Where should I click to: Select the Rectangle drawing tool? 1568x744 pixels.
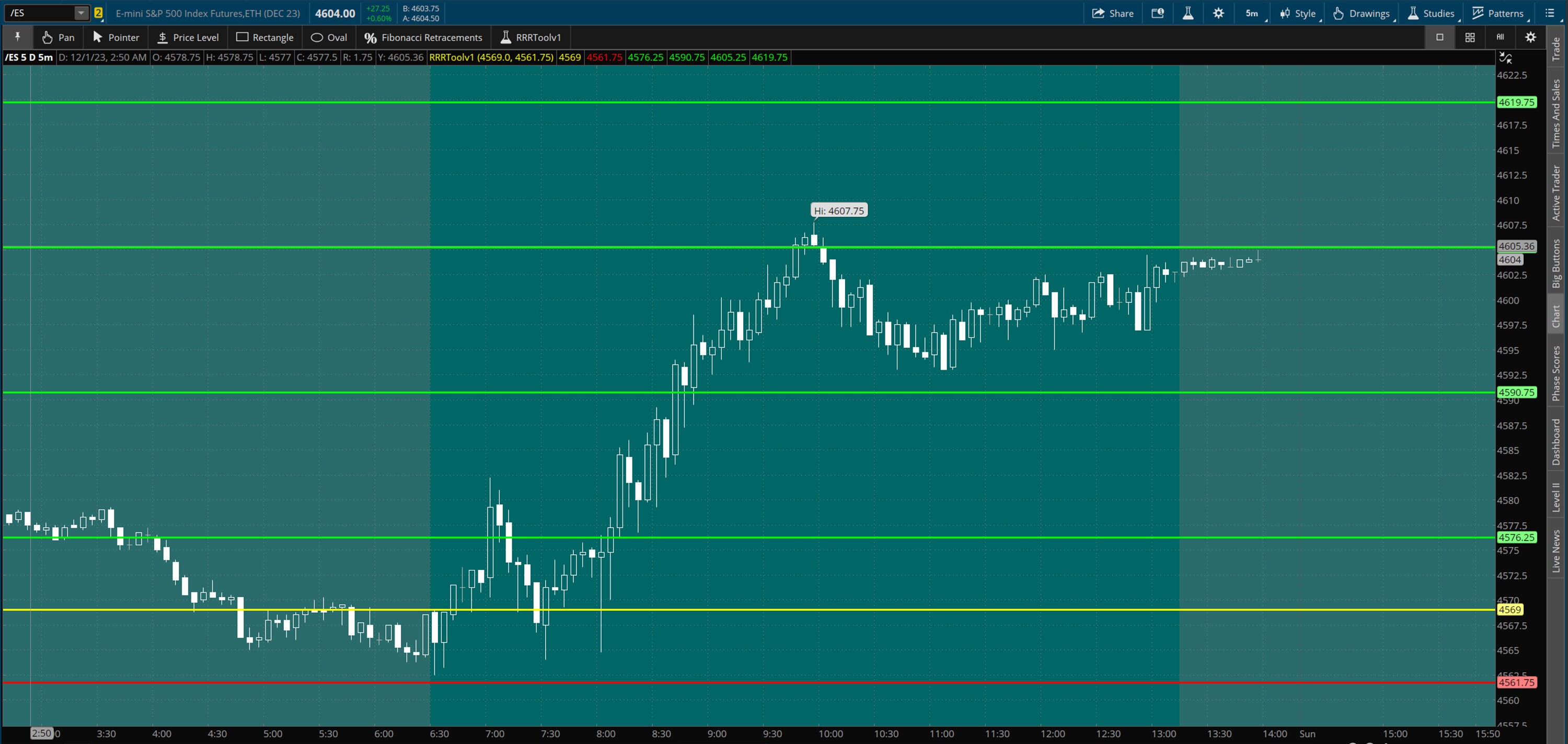point(265,37)
